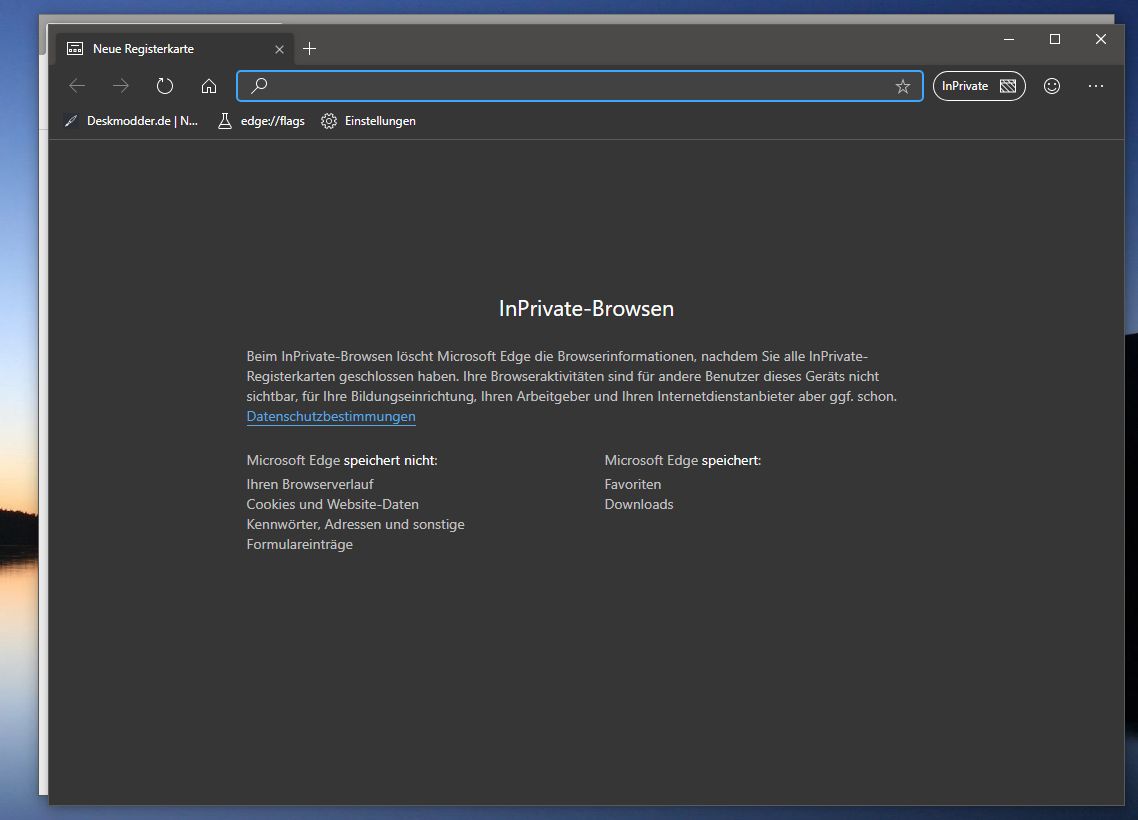Go back with the back arrow
Viewport: 1138px width, 820px height.
(x=77, y=86)
